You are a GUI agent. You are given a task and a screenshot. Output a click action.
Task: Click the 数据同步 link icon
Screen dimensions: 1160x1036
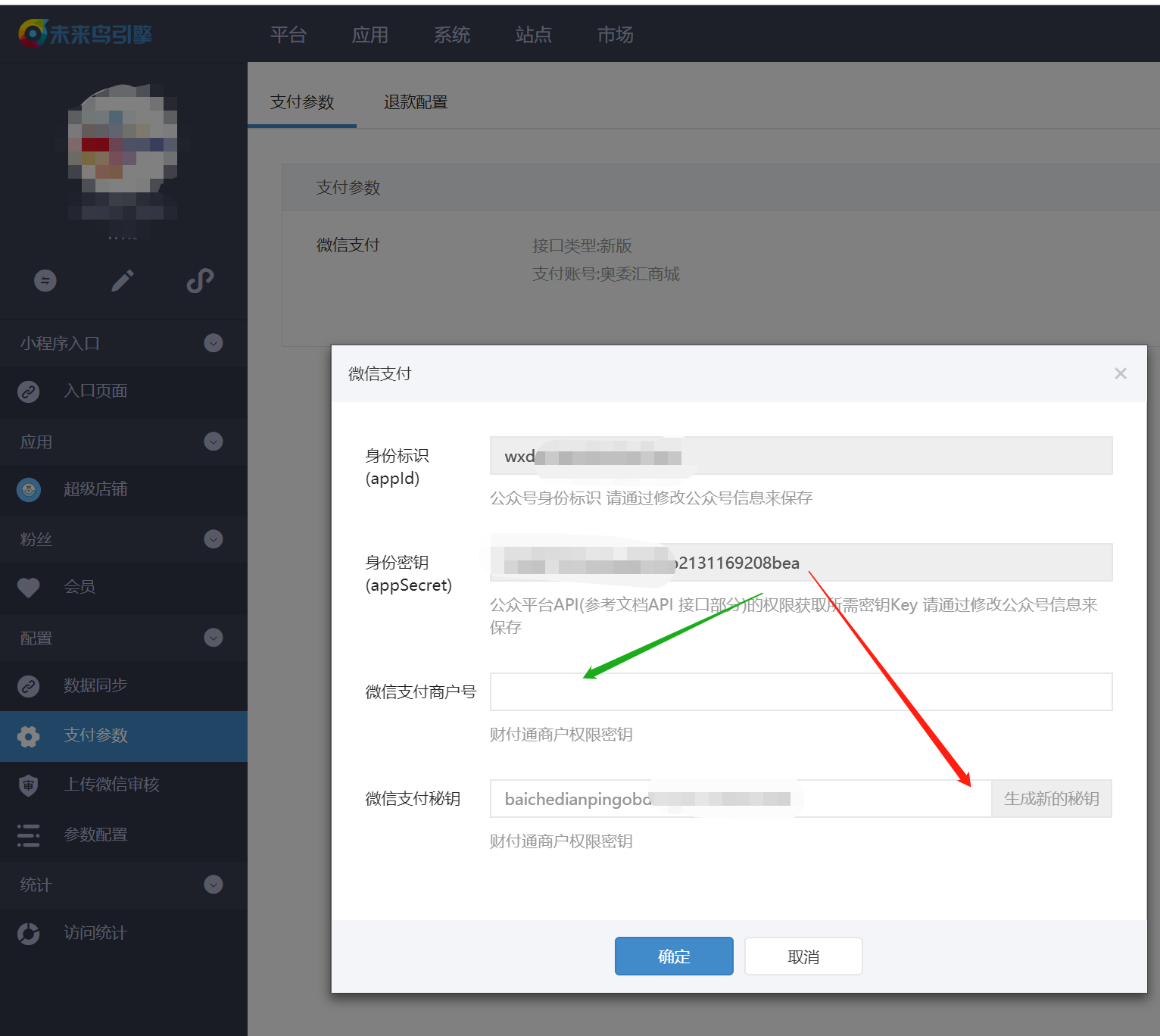(x=29, y=686)
